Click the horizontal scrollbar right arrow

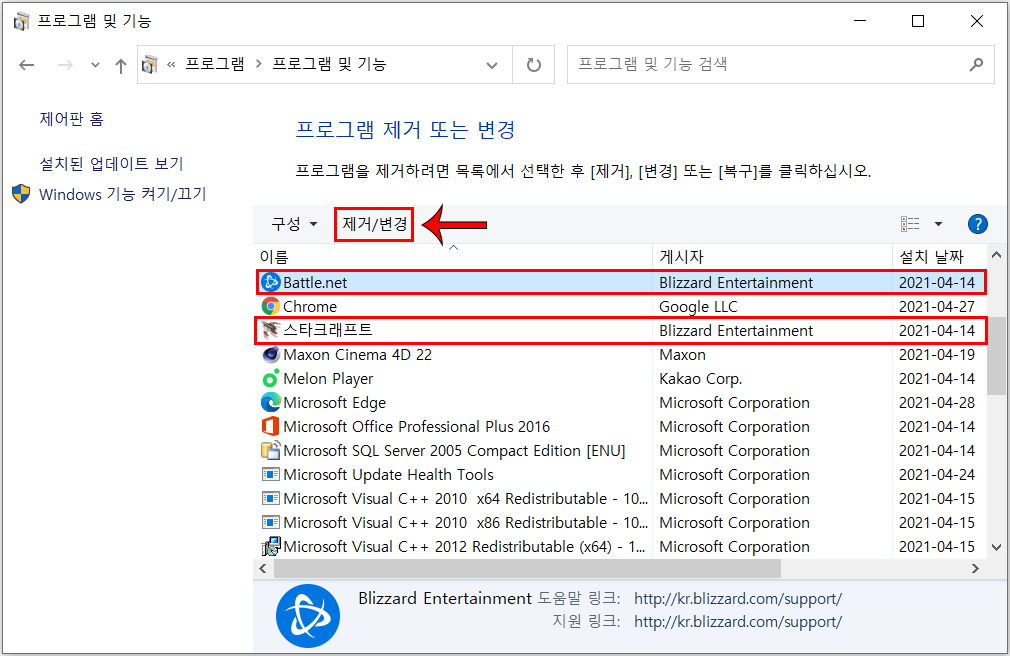click(975, 568)
